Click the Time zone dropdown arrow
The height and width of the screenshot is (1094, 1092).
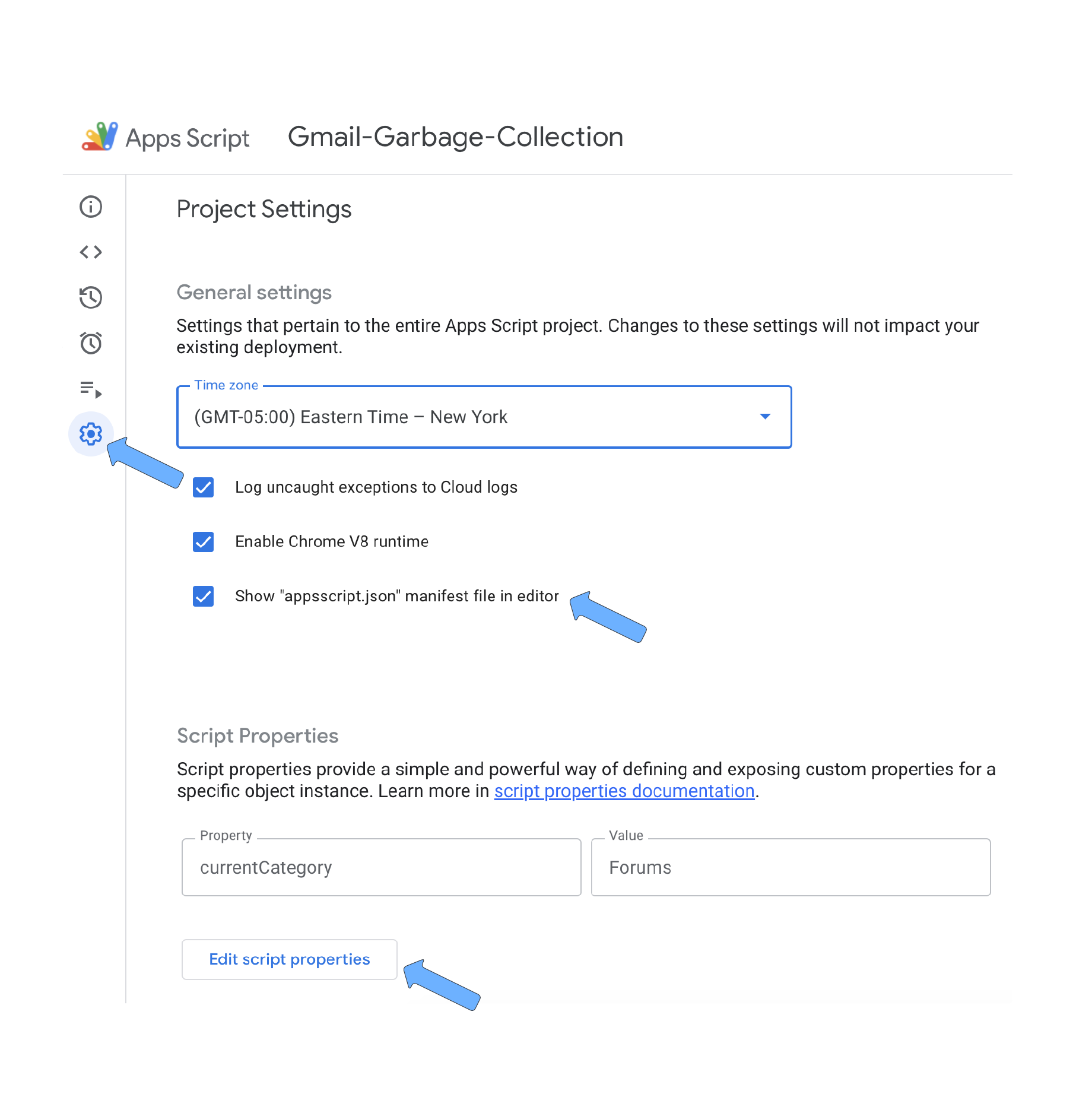pyautogui.click(x=765, y=417)
